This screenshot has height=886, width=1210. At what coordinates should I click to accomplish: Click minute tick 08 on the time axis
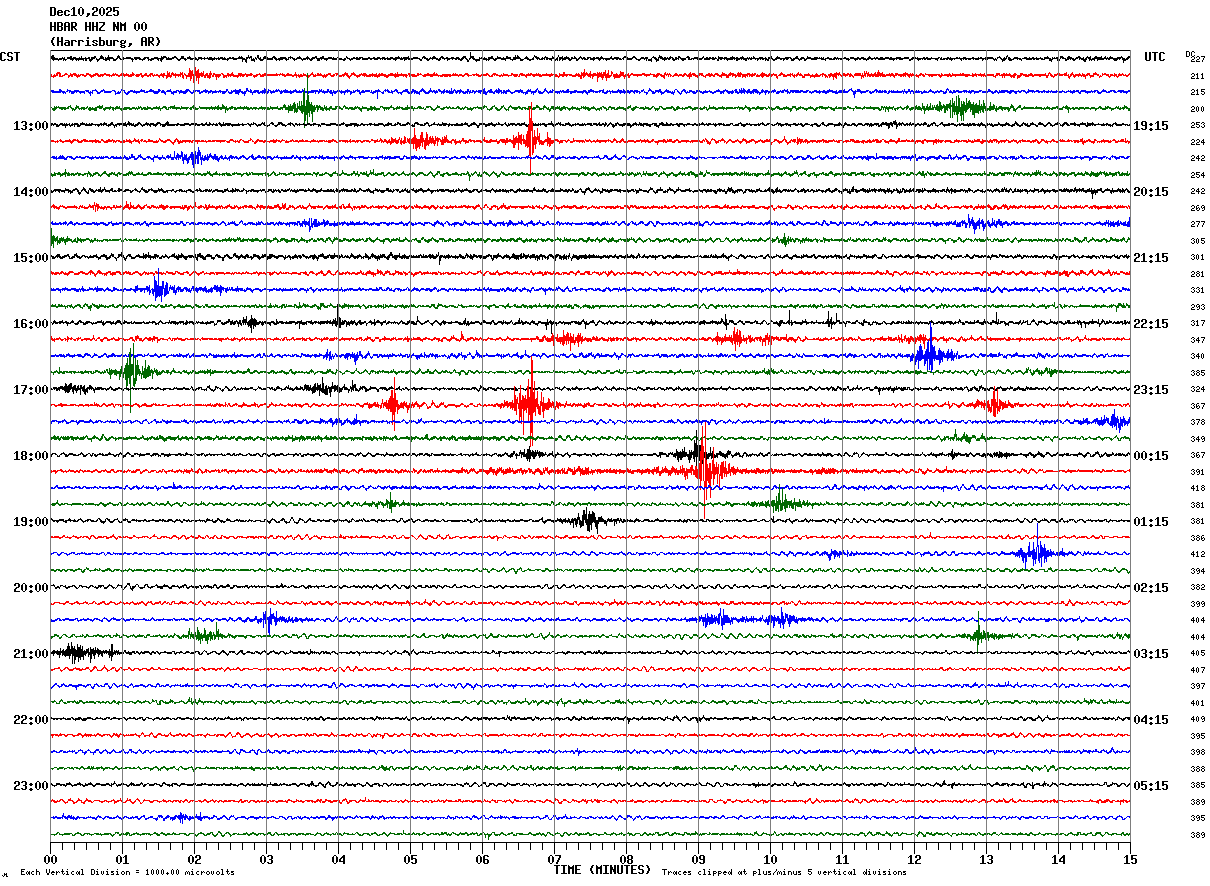(x=626, y=859)
